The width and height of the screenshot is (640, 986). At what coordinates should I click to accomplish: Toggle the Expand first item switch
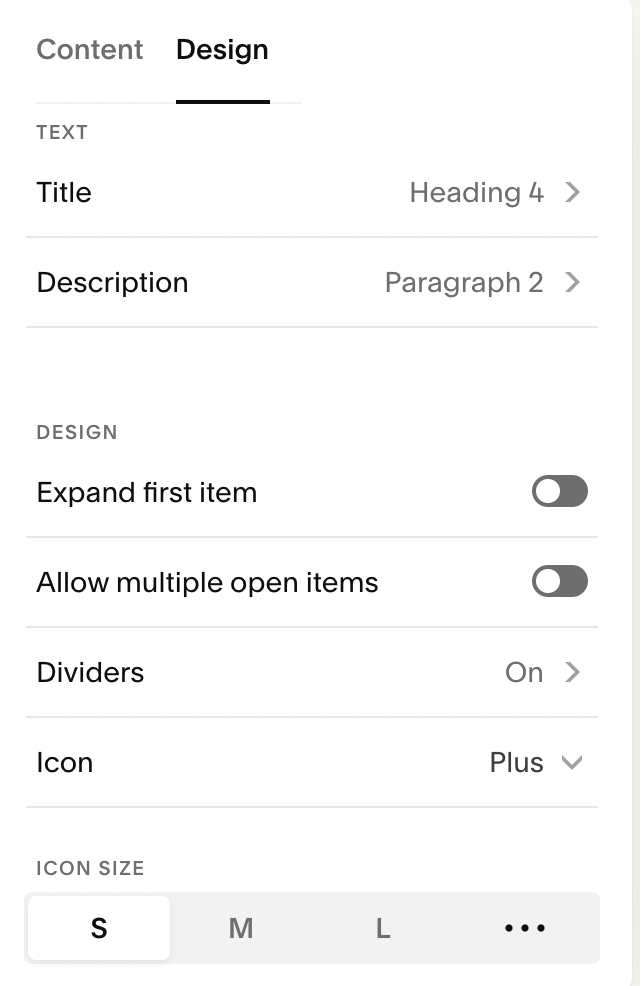[560, 491]
